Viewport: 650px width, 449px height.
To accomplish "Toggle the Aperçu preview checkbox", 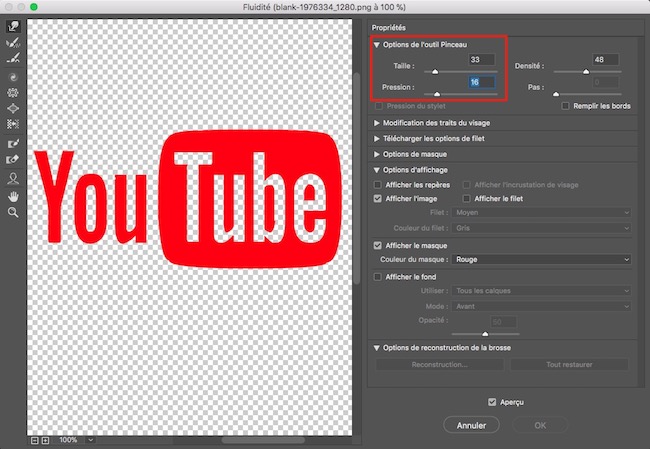I will [492, 402].
